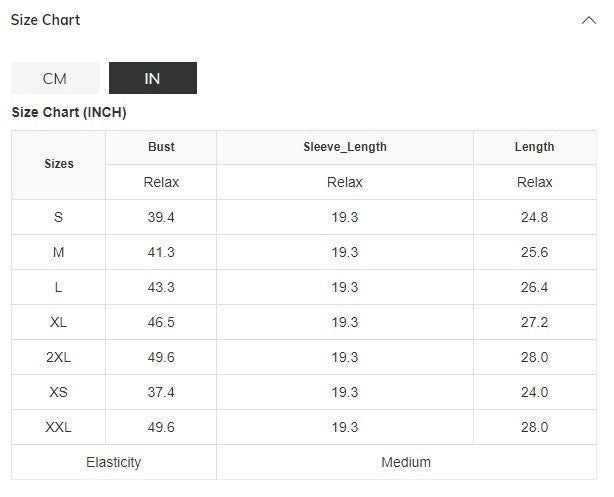The width and height of the screenshot is (614, 497).
Task: Select the XXL size row label
Action: pyautogui.click(x=59, y=427)
